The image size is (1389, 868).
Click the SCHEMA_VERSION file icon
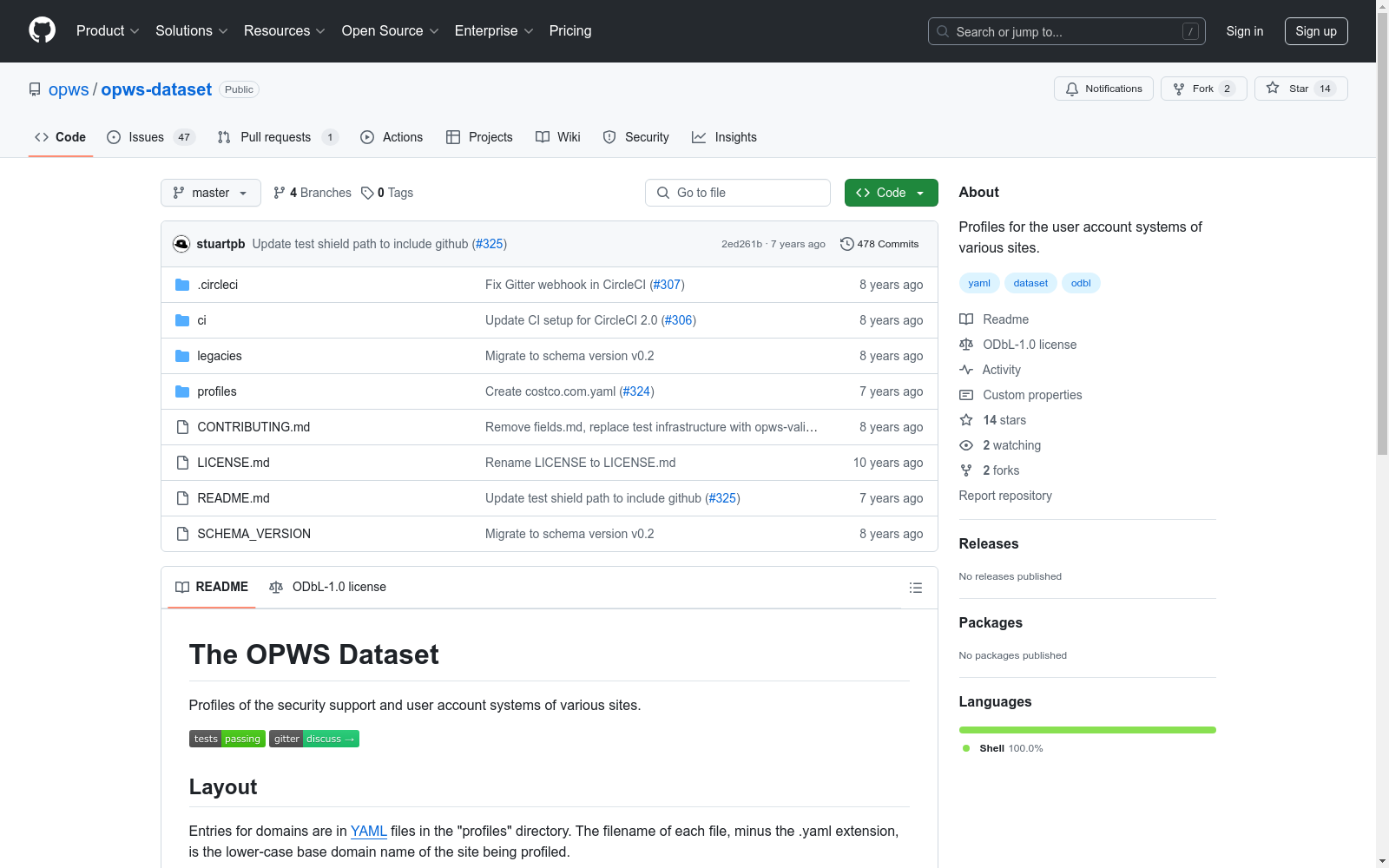(182, 534)
